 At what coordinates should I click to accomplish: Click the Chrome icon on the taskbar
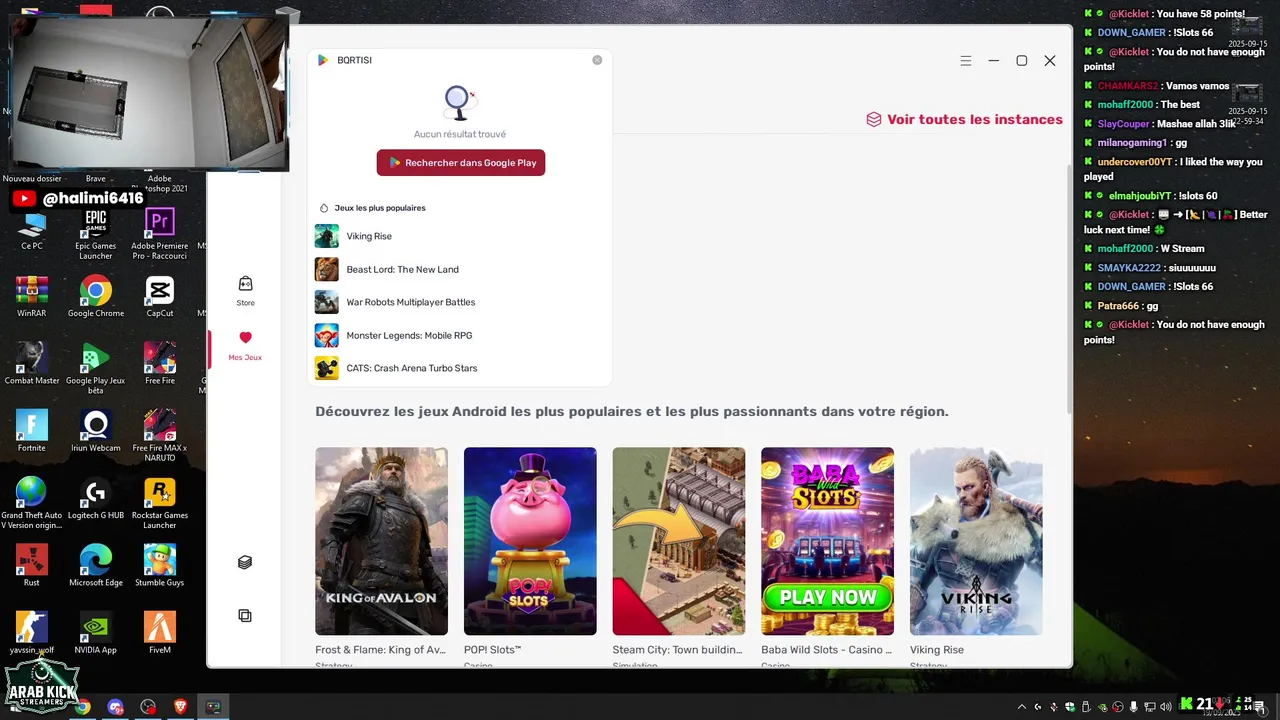pos(82,707)
